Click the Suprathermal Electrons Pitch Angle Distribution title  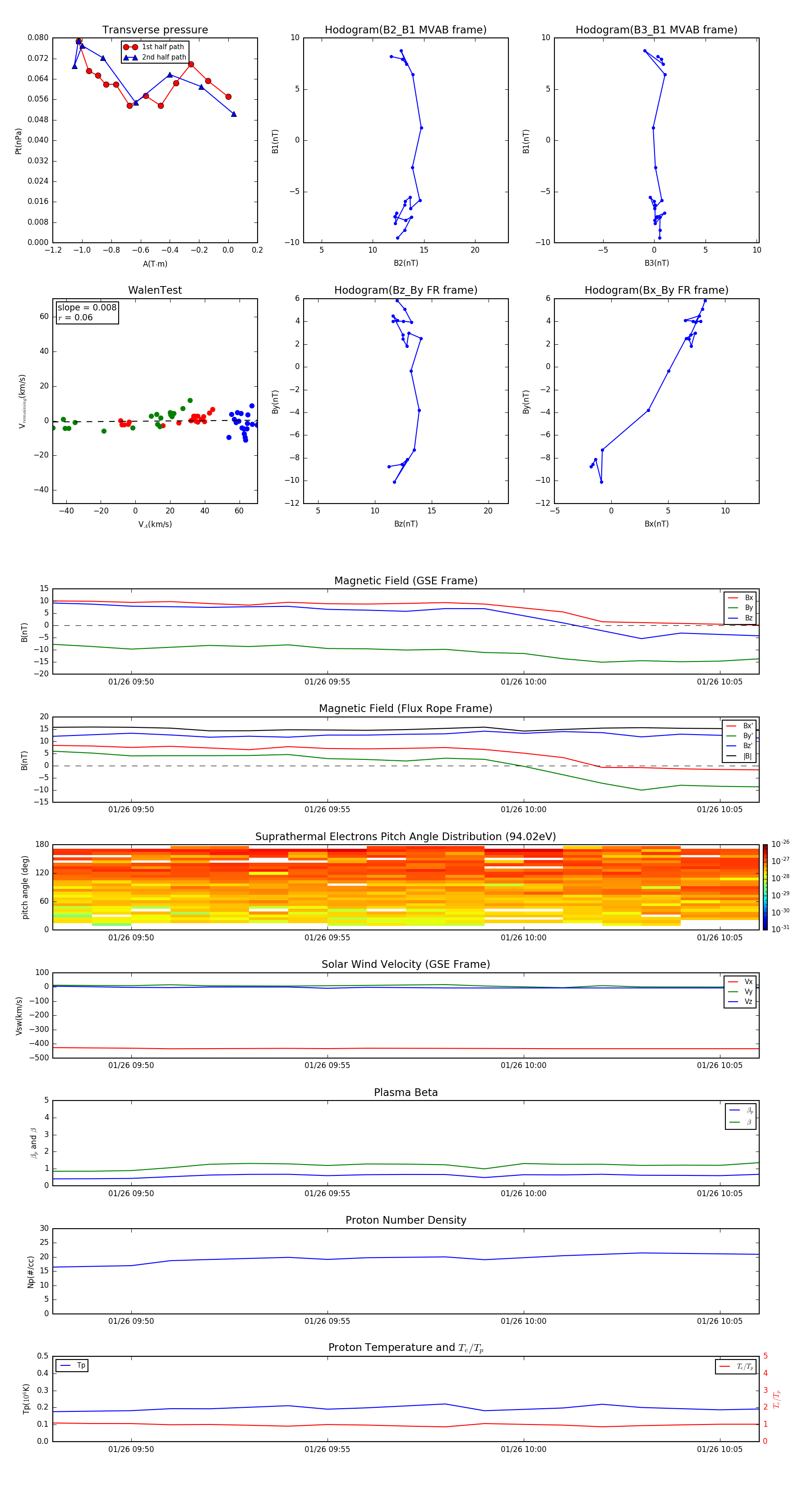(406, 837)
